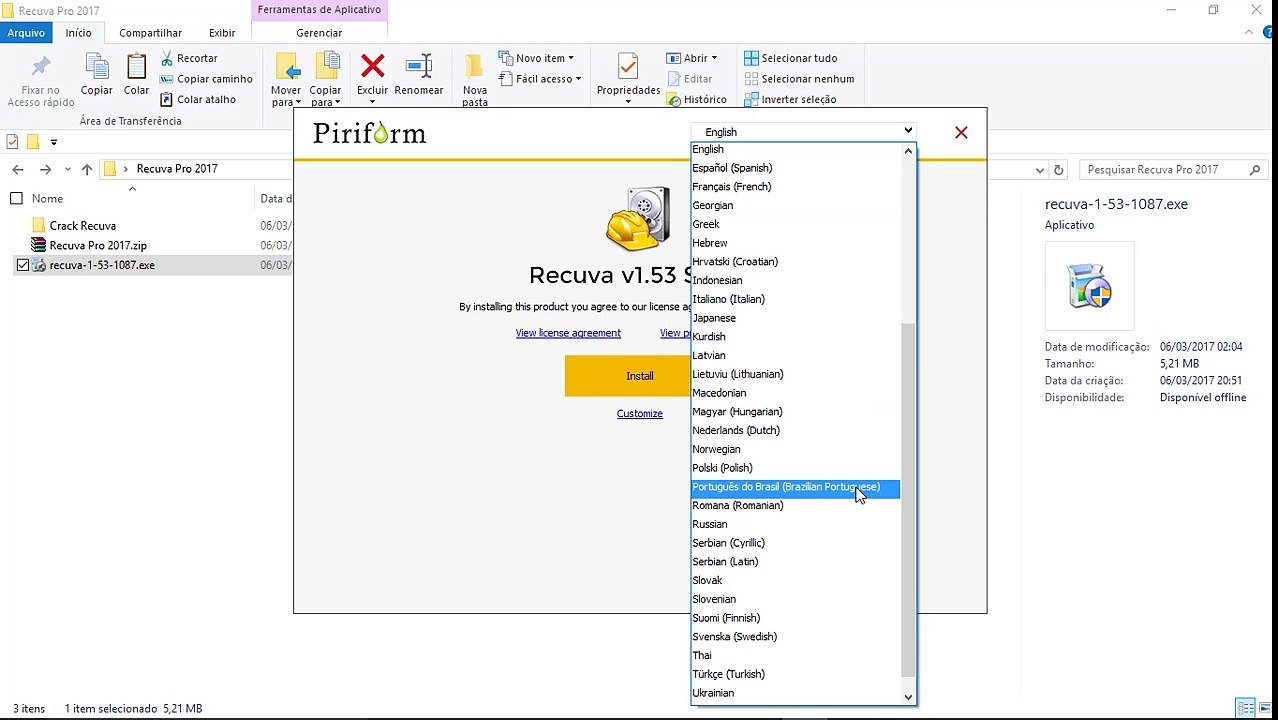The height and width of the screenshot is (720, 1278).
Task: Create a folder with Nova pasta icon
Action: click(x=475, y=68)
